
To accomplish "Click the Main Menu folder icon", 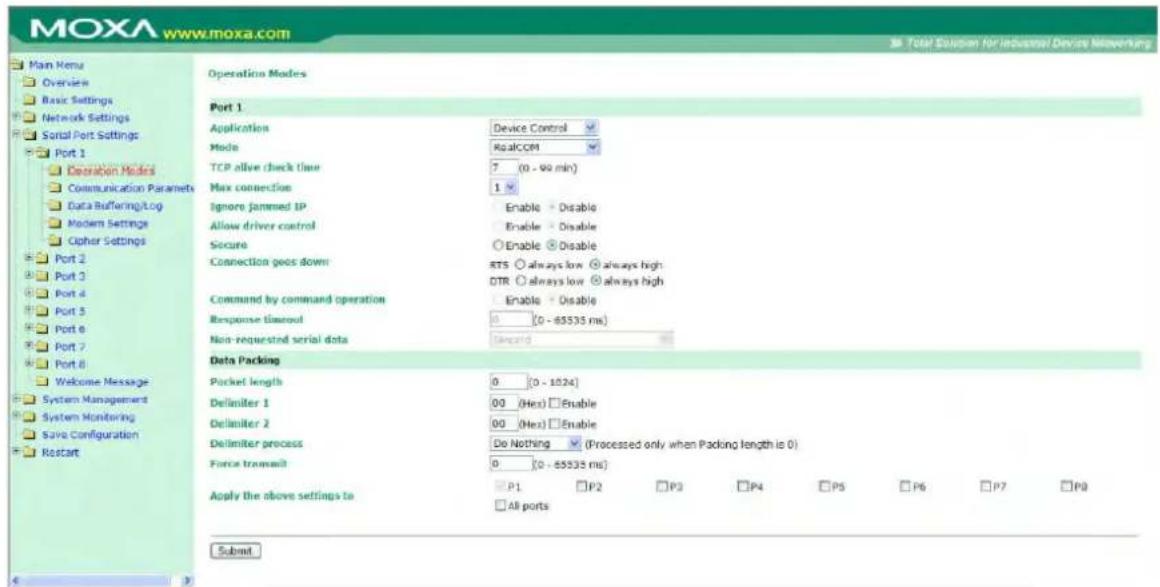I will click(16, 66).
